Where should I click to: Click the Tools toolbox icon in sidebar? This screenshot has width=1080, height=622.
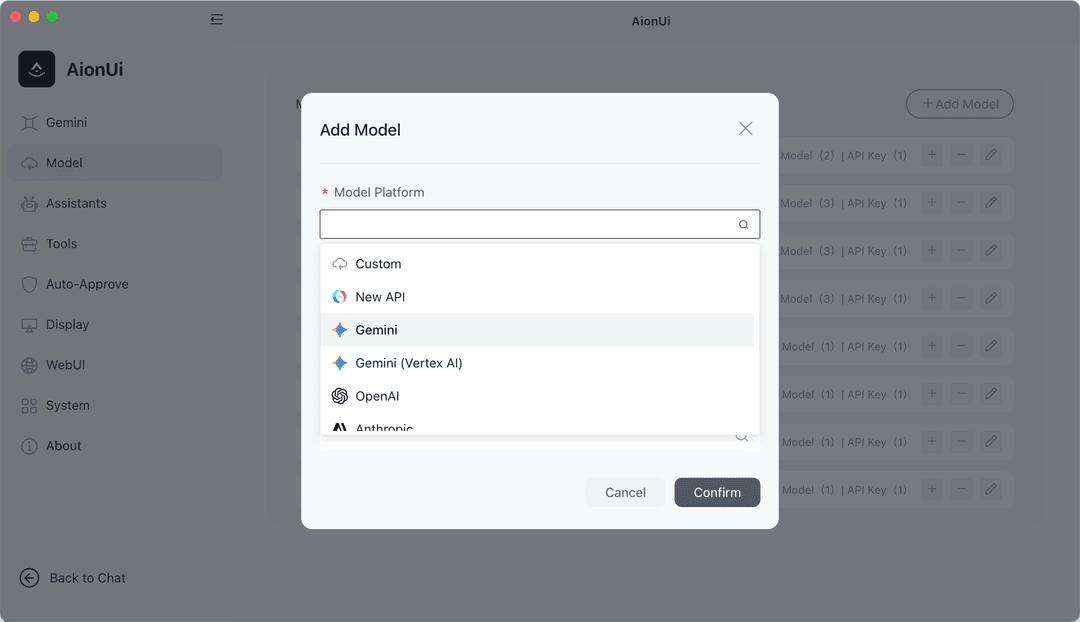tap(29, 244)
